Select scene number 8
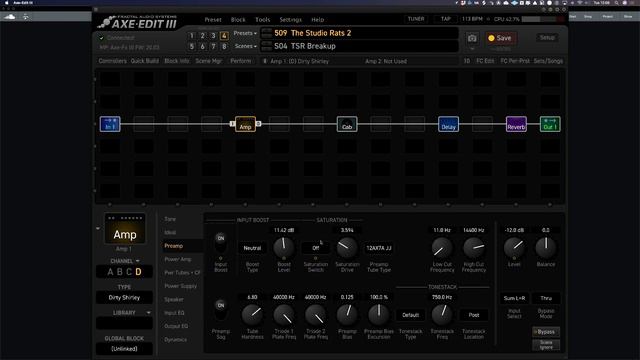 click(224, 47)
